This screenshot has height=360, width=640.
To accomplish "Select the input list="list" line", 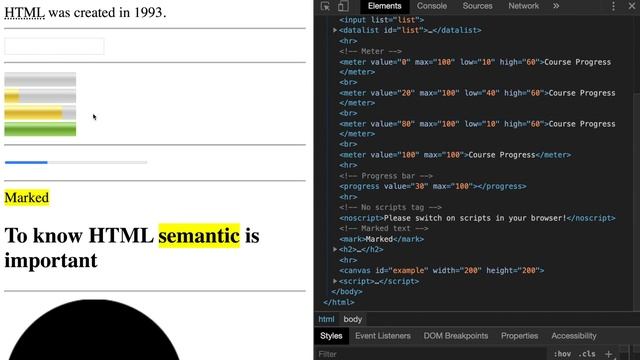I will click(x=382, y=20).
